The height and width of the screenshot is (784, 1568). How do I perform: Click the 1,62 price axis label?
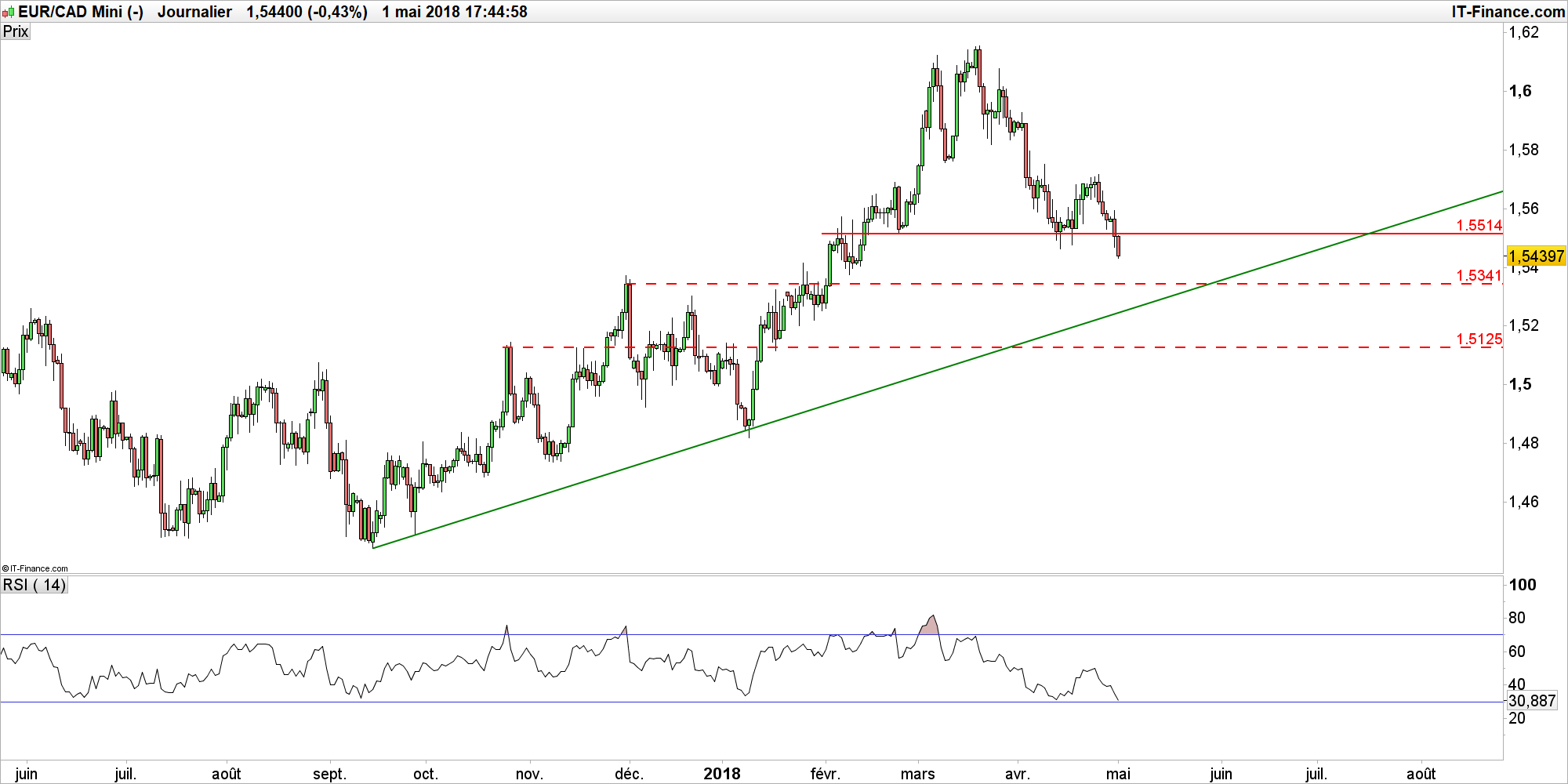point(1524,32)
